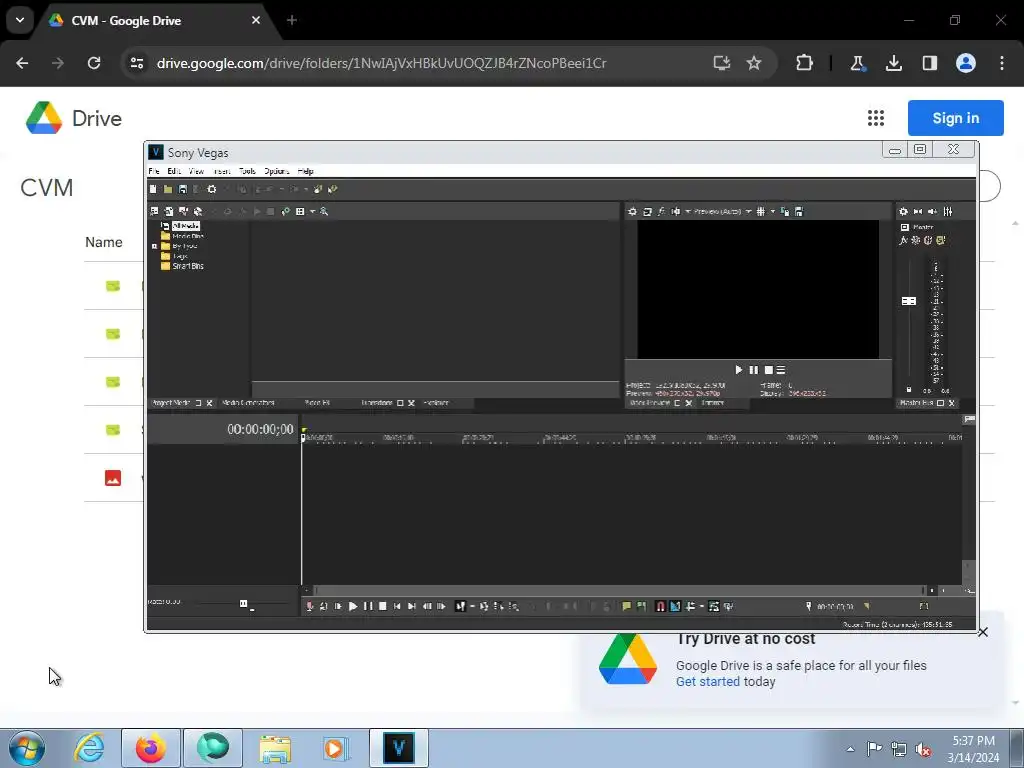
Task: Click the first import media icon in Project Media
Action: (154, 212)
